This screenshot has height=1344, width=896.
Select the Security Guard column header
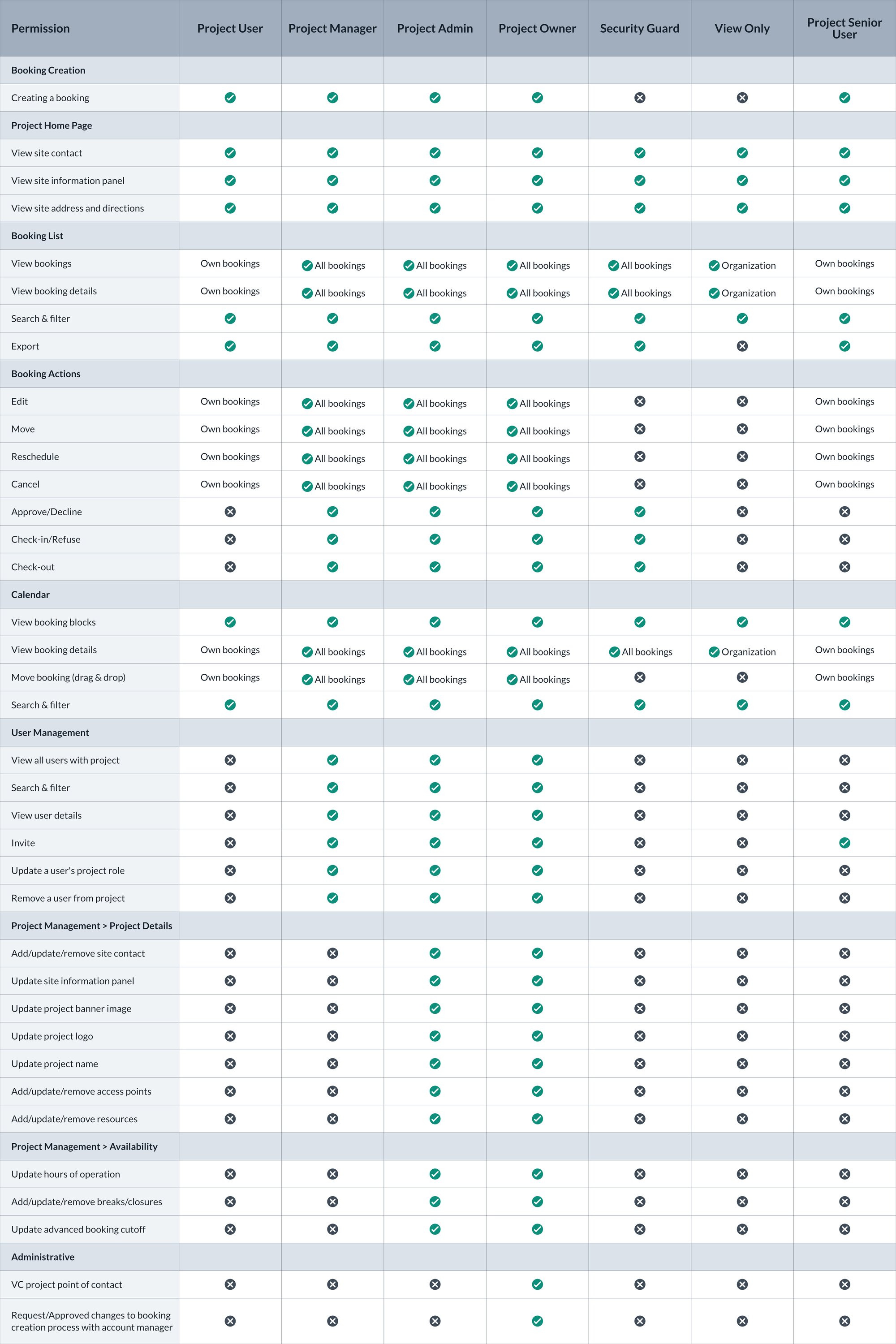point(639,28)
